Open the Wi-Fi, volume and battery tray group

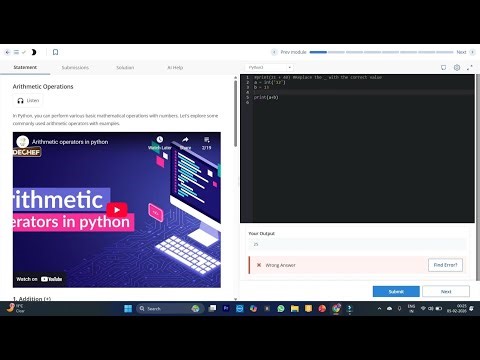[431, 309]
